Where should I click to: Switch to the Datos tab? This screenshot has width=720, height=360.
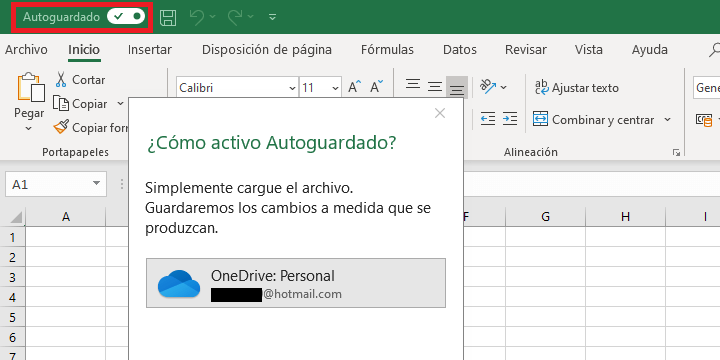[x=460, y=49]
